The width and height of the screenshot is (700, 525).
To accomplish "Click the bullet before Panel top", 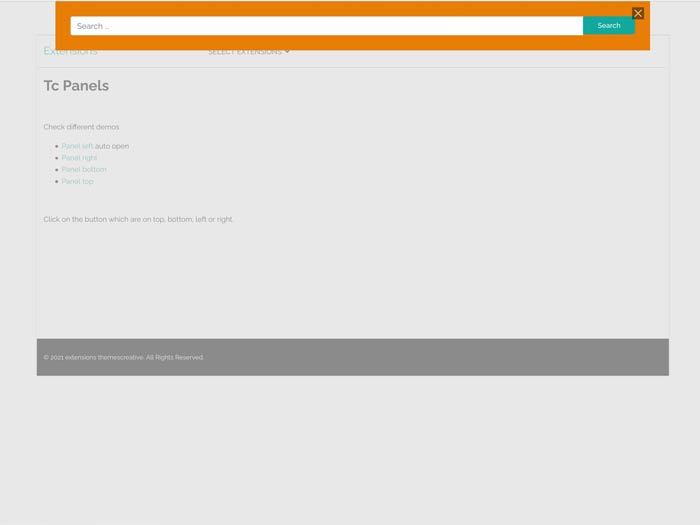I will (x=57, y=182).
